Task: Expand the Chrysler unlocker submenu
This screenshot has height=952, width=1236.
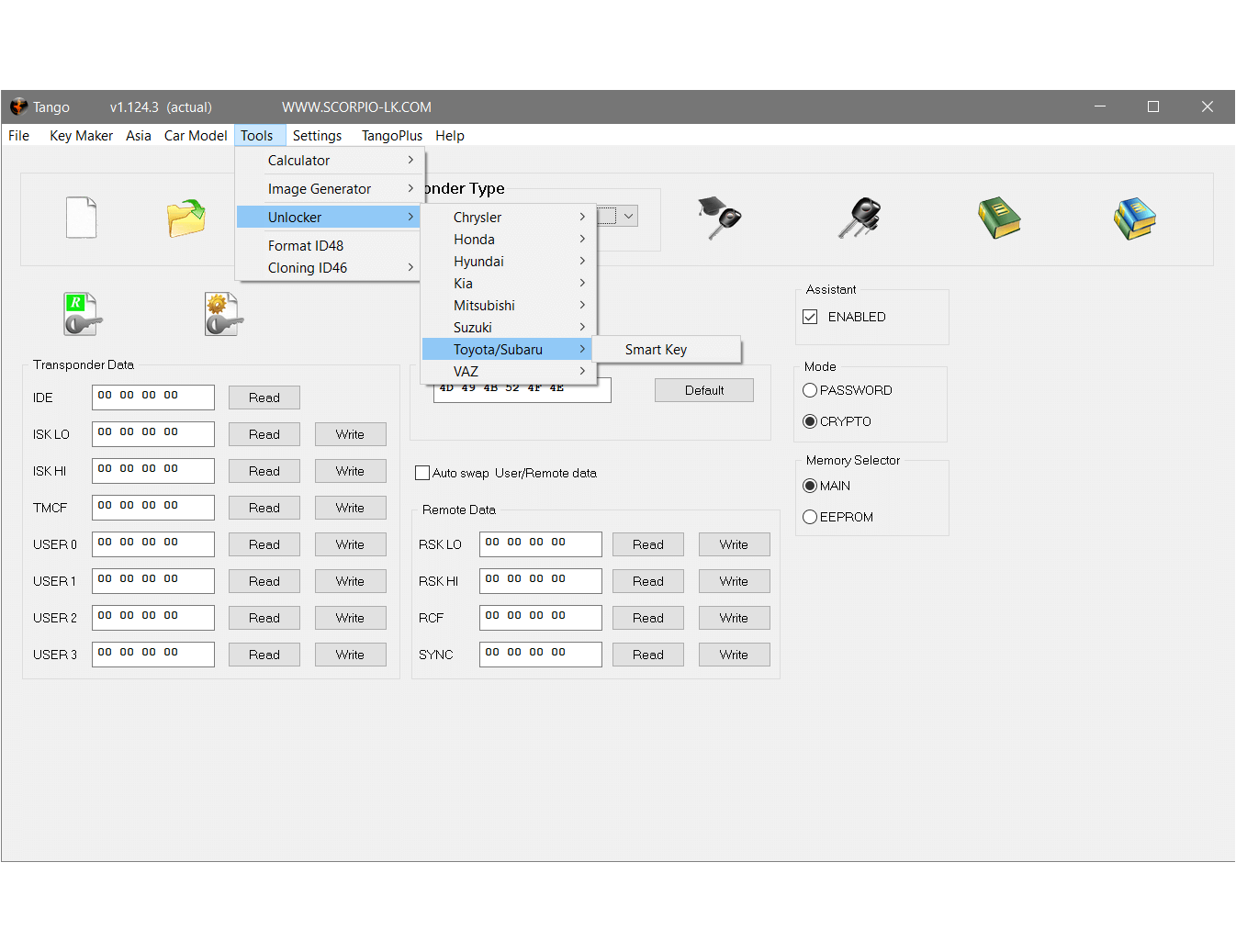Action: tap(509, 217)
